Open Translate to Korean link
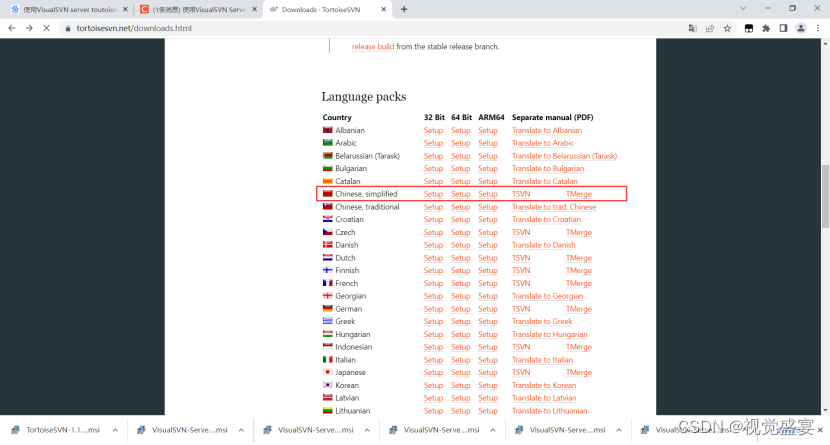The width and height of the screenshot is (830, 445). point(544,385)
